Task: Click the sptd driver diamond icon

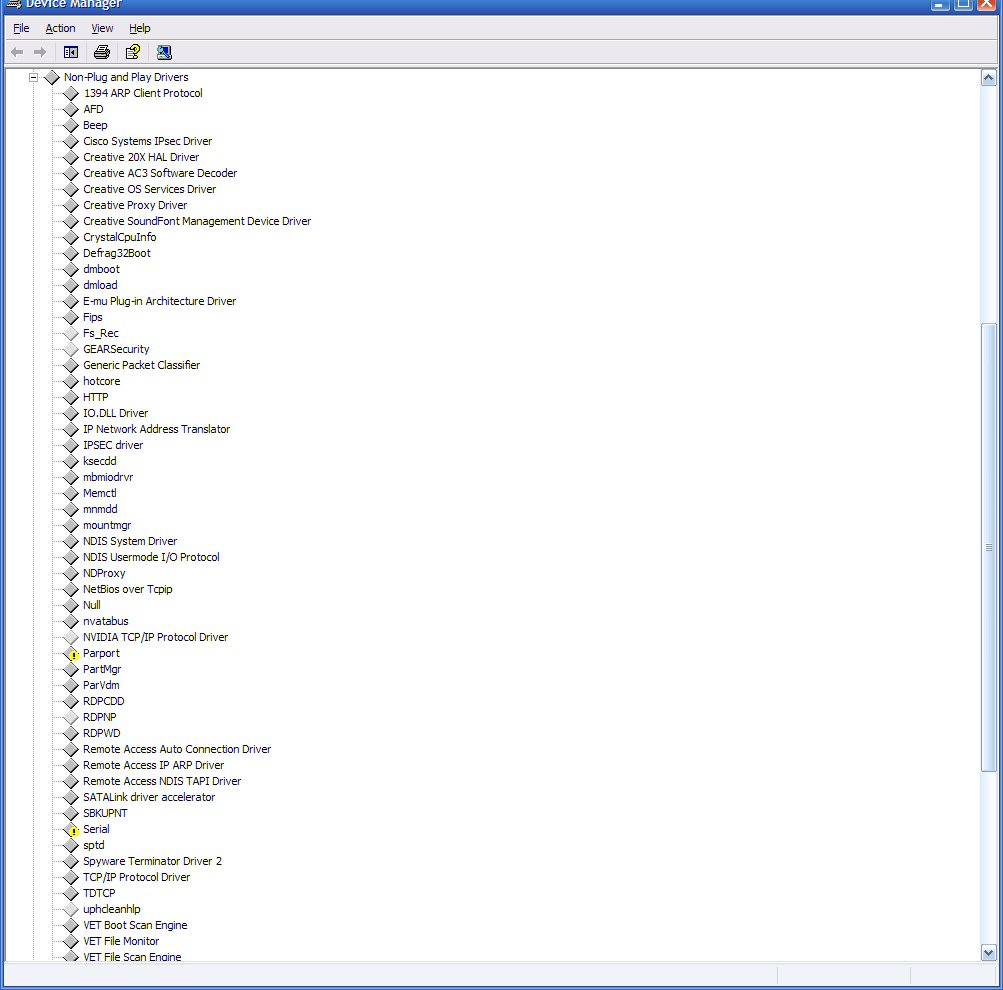Action: click(x=71, y=845)
